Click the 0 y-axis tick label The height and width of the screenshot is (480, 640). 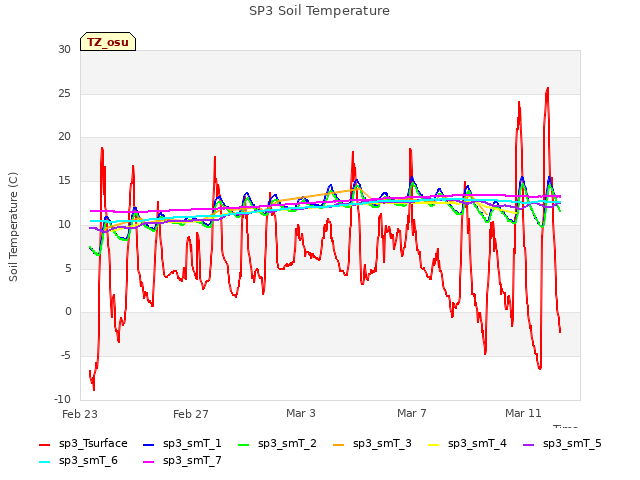click(68, 312)
